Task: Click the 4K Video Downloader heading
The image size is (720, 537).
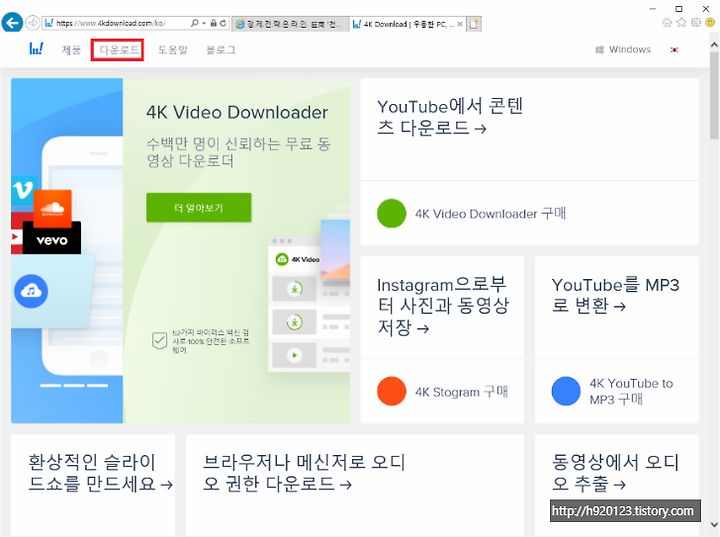Action: tap(237, 112)
